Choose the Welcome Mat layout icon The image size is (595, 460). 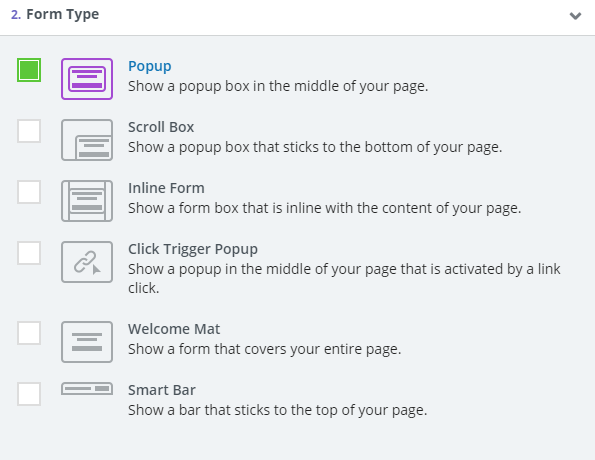[x=87, y=342]
